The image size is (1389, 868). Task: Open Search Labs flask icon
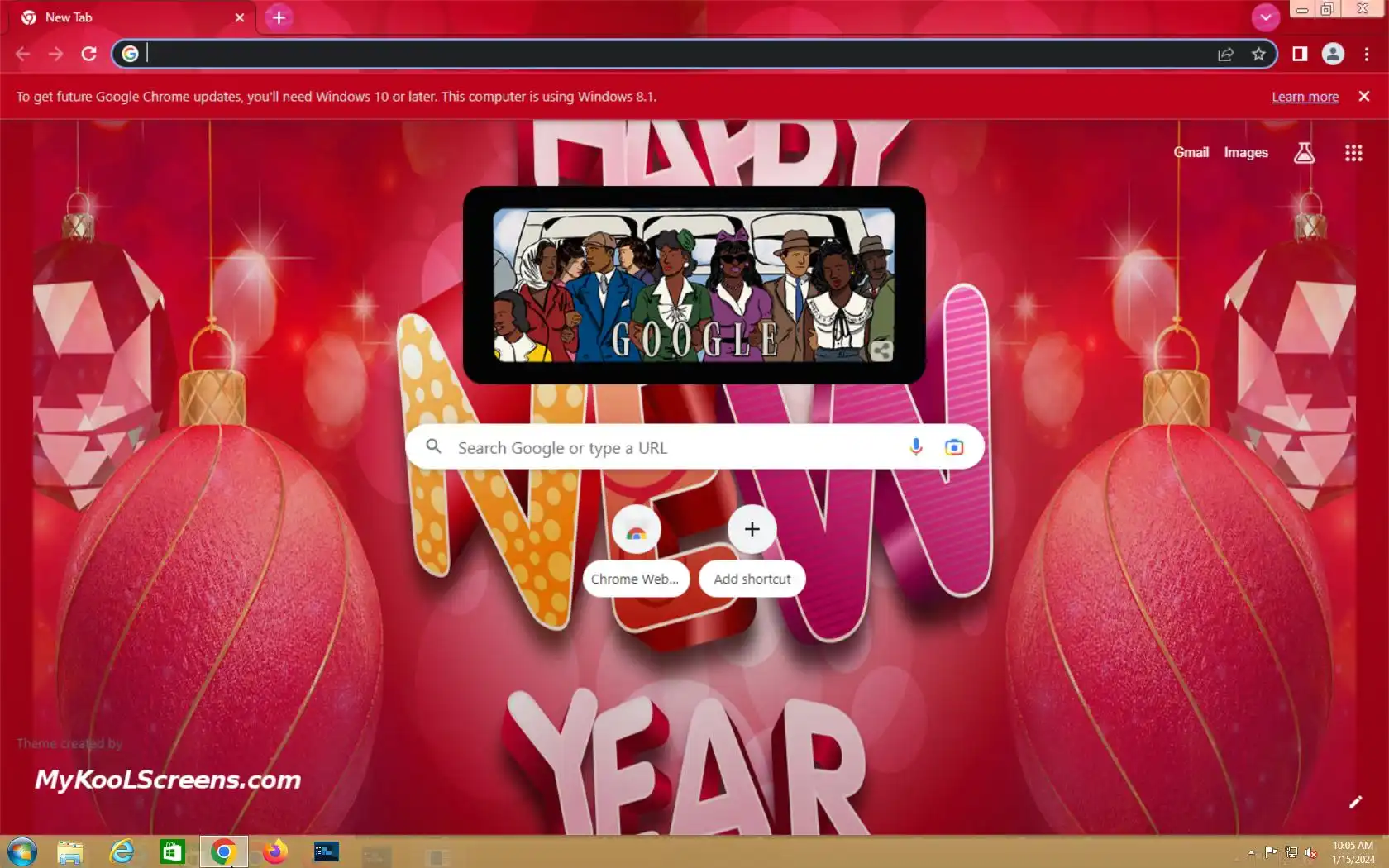pos(1304,152)
